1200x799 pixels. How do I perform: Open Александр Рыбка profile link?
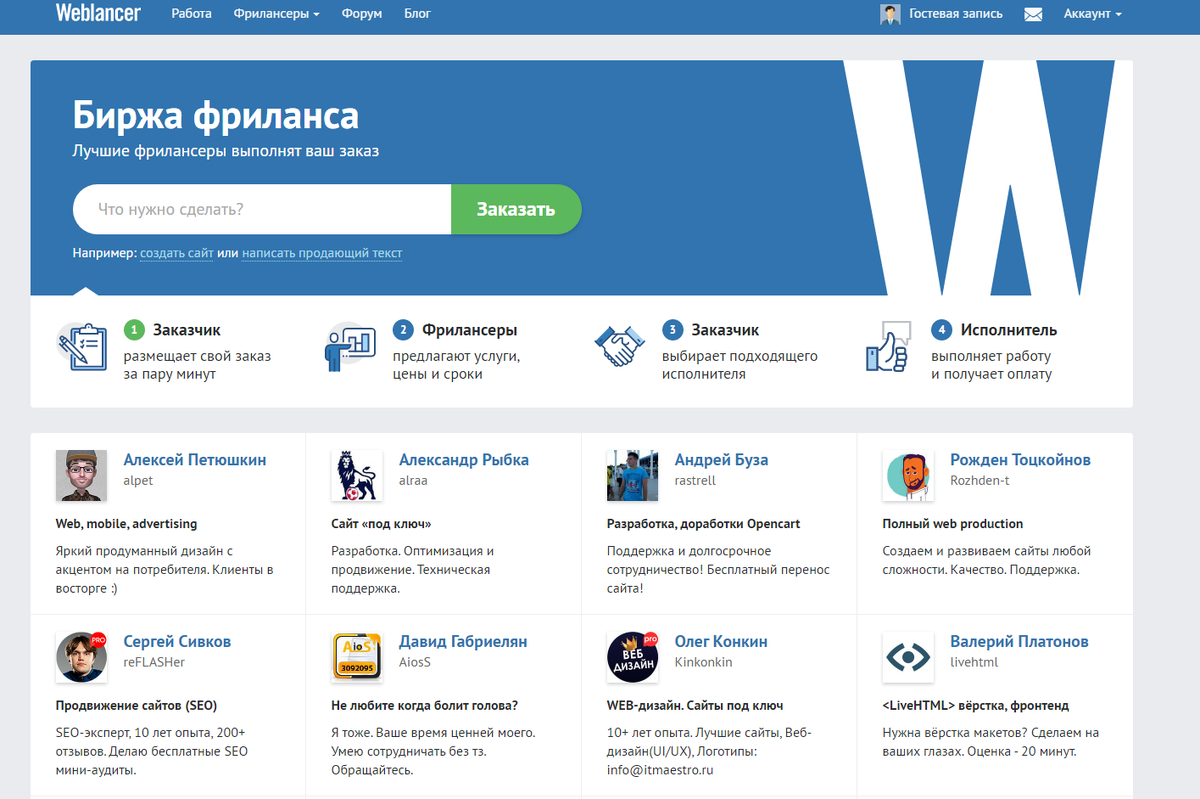coord(464,460)
